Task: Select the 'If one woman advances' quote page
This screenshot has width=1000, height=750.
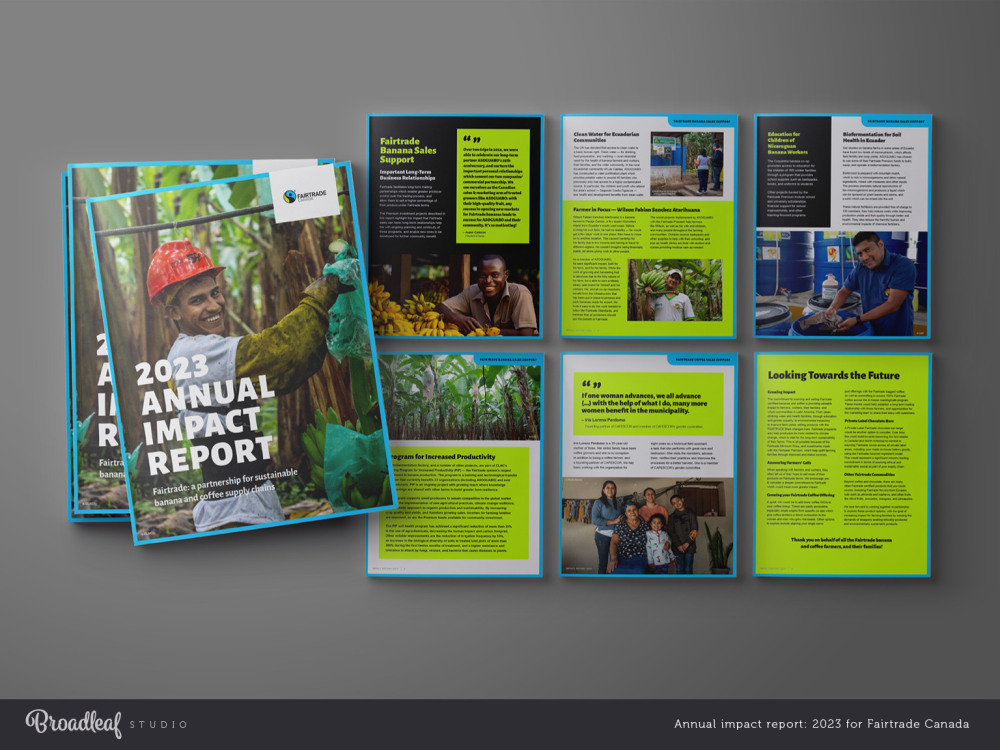Action: point(649,464)
